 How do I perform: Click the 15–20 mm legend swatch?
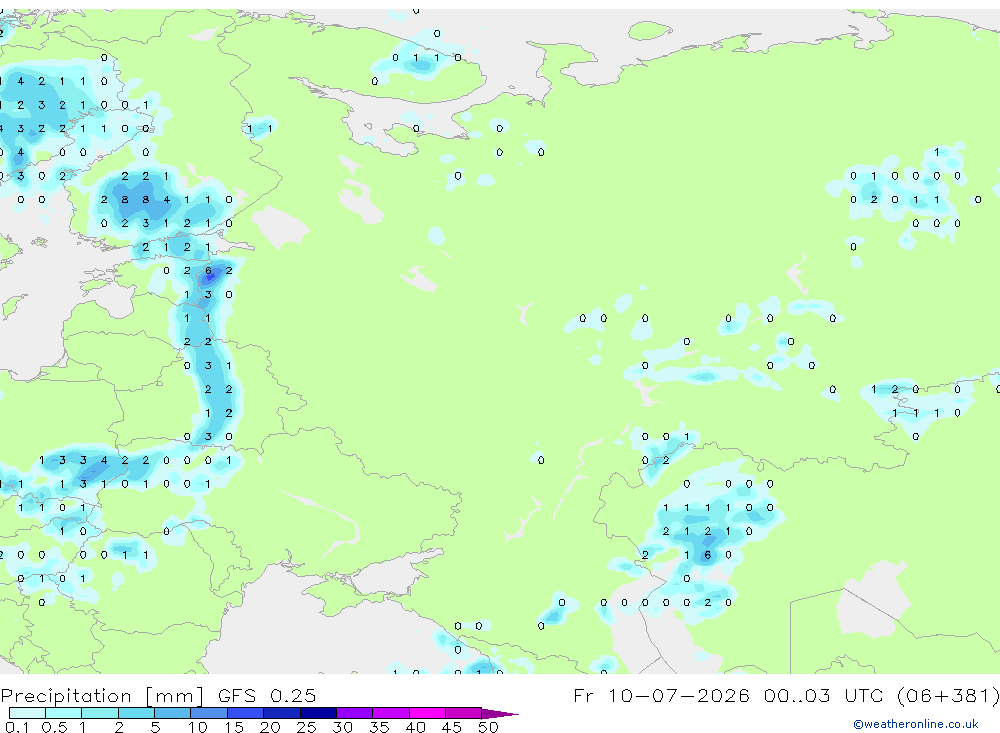(246, 713)
